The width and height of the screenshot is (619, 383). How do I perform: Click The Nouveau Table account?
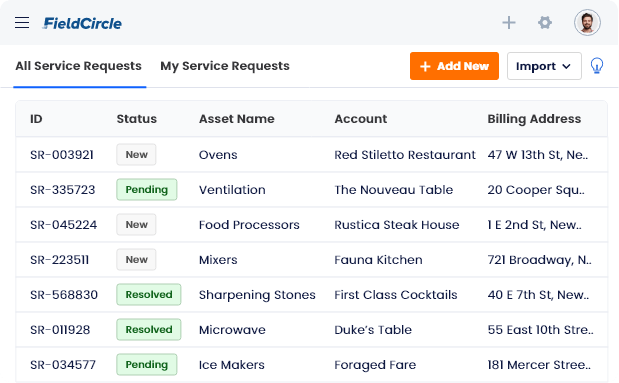click(x=394, y=190)
